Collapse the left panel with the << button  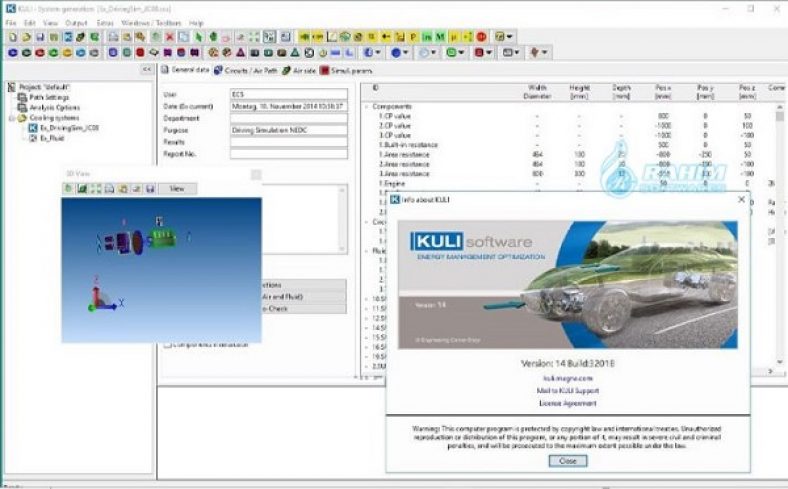147,70
